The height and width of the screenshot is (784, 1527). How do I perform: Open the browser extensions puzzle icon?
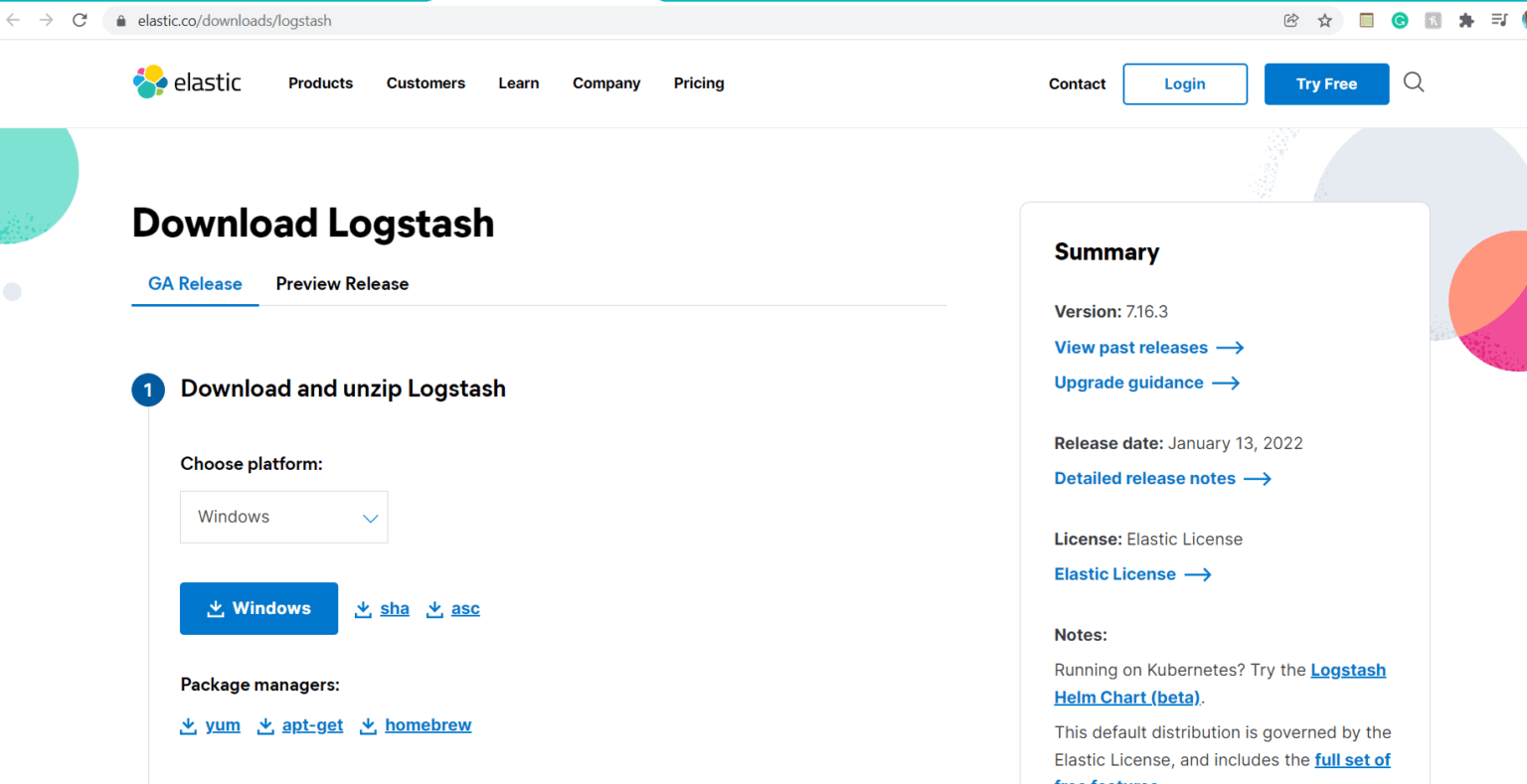(1466, 20)
